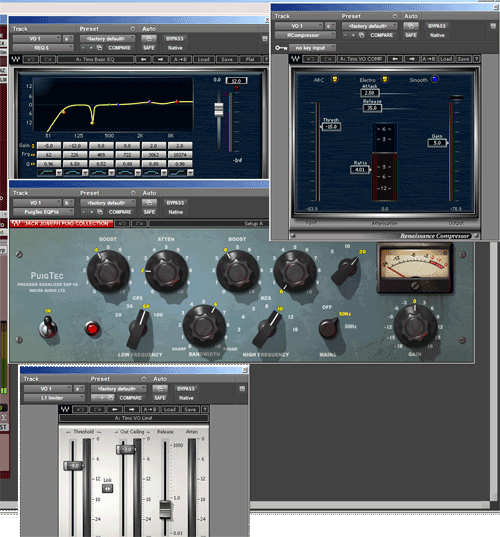Click next preset arrow in L1 limiter
Viewport: 500px width, 537px height.
coord(132,409)
